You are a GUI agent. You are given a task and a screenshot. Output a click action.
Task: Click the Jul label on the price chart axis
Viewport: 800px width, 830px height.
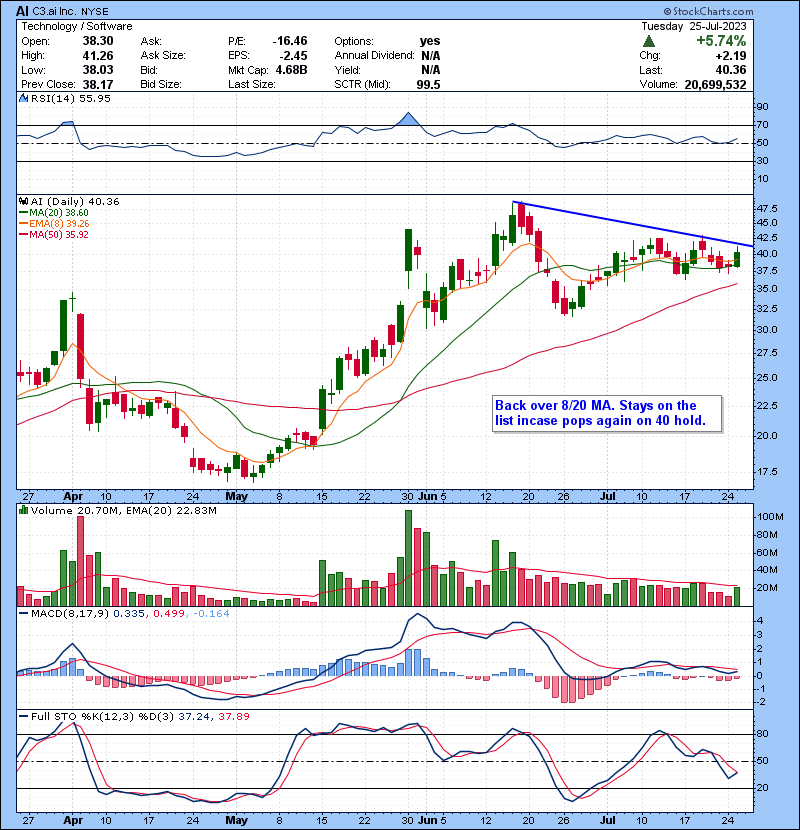tap(608, 497)
